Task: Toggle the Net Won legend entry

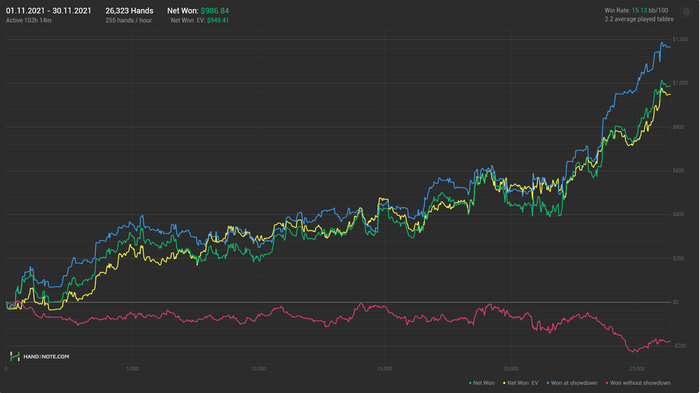Action: 482,383
